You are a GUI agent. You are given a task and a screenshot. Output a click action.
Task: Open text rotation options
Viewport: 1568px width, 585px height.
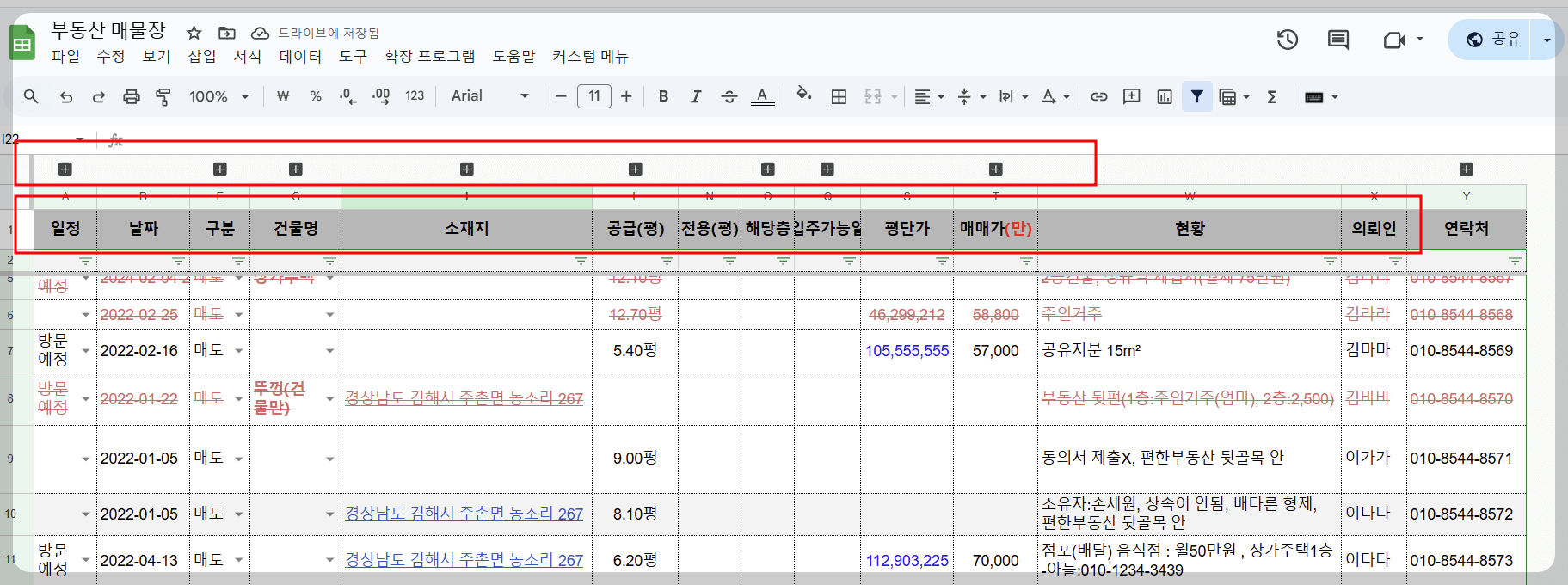[1056, 96]
